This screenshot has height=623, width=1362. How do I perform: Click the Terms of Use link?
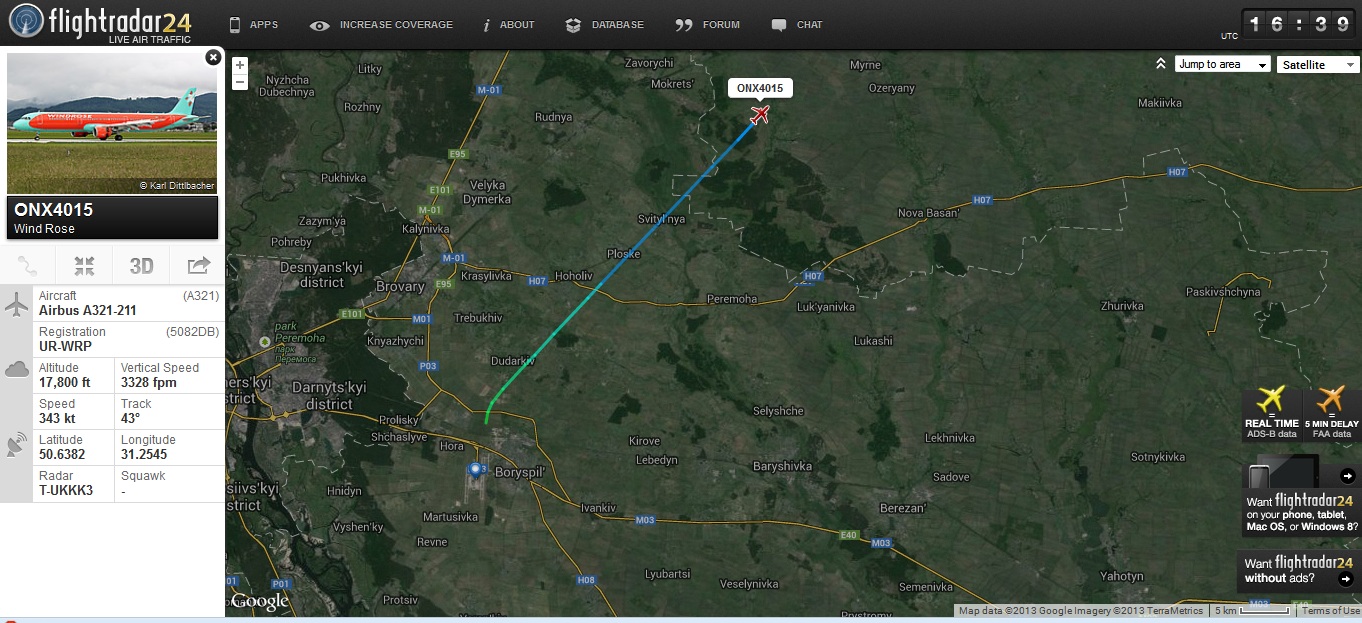click(x=1330, y=611)
